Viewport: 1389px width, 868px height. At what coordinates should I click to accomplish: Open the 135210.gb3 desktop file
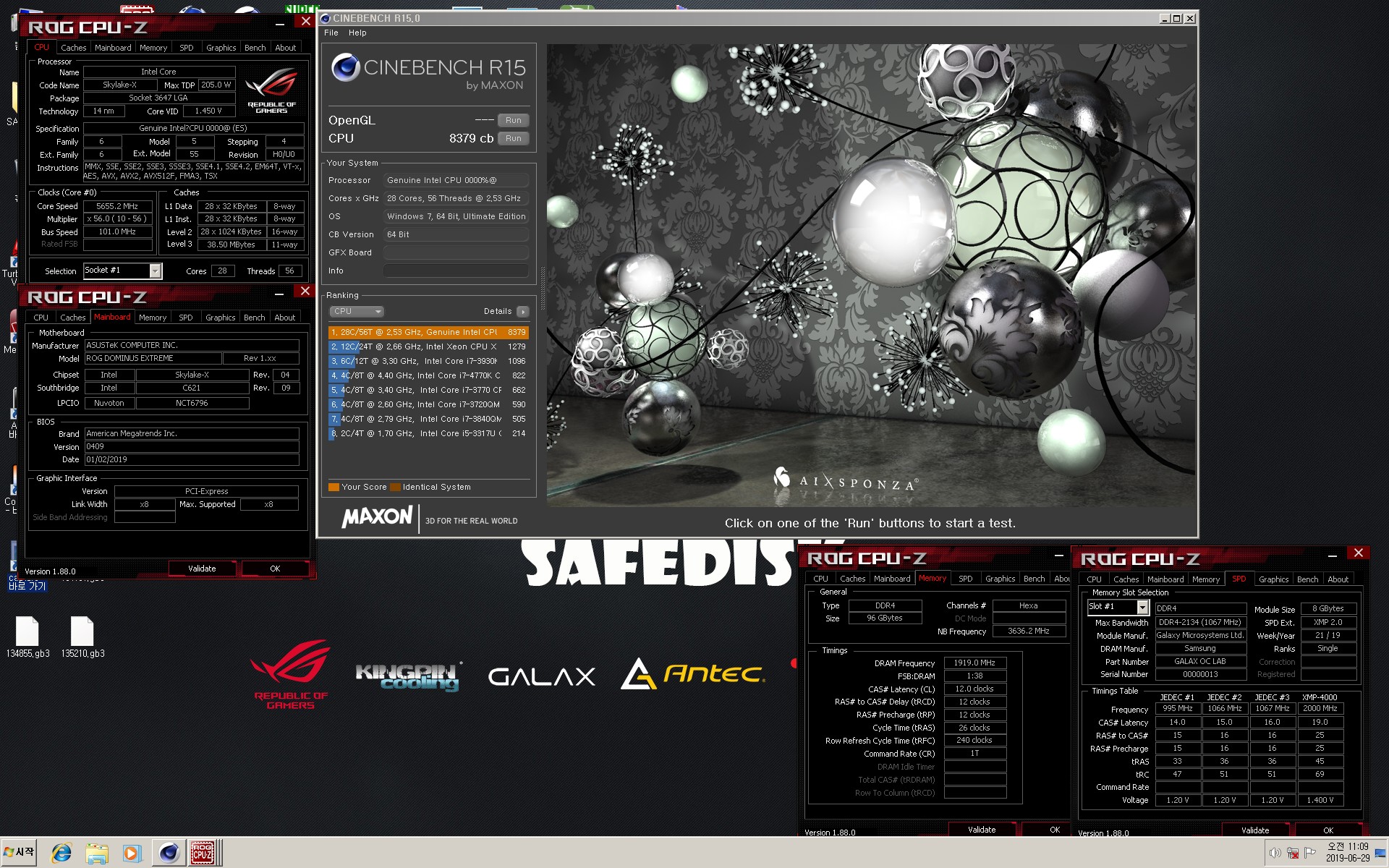[82, 637]
